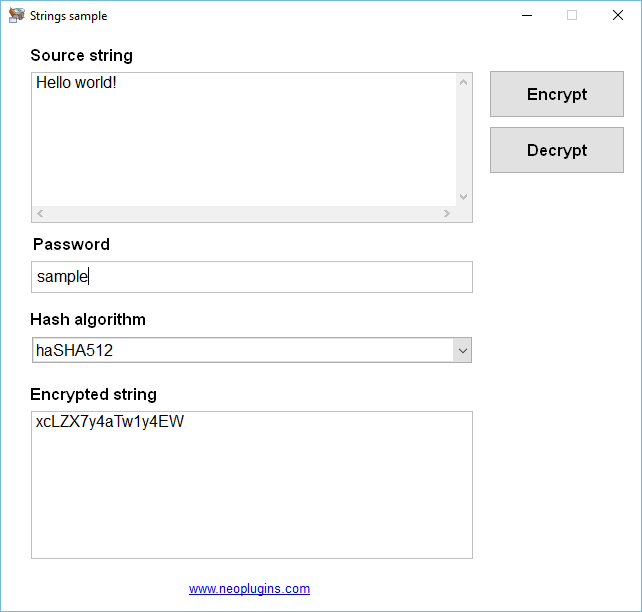Click inside the Encrypted string text box
642x612 pixels.
point(252,485)
